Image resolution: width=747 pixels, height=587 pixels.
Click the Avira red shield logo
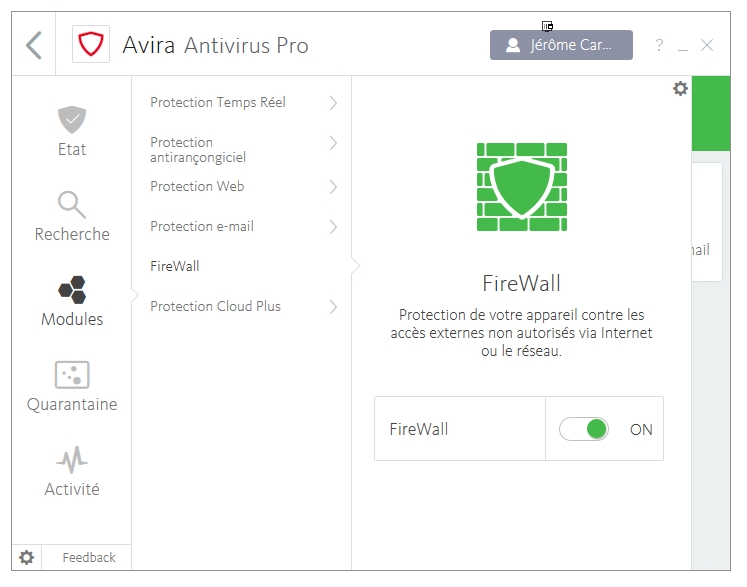click(x=91, y=45)
